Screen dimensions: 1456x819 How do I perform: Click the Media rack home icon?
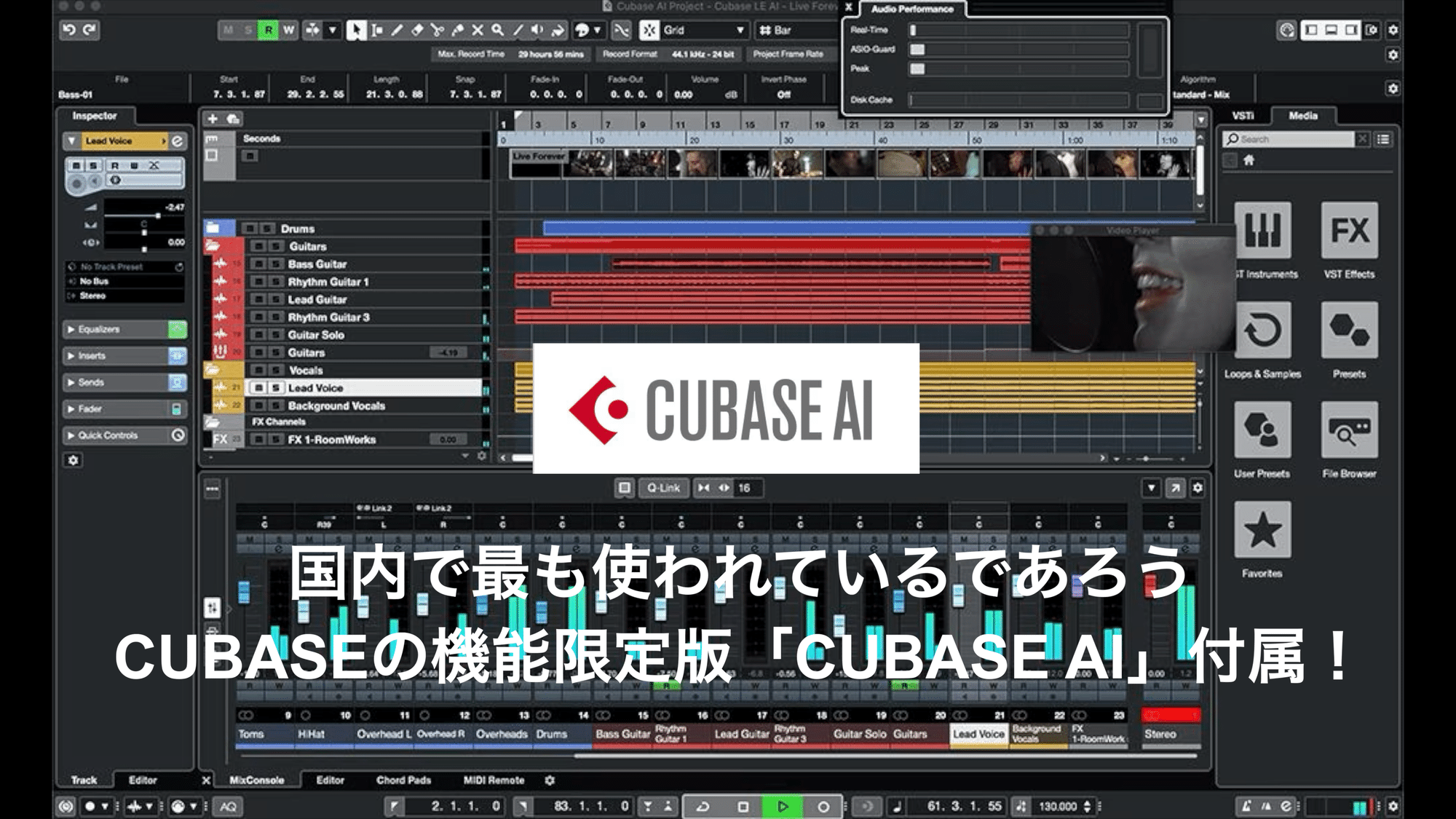point(1249,159)
